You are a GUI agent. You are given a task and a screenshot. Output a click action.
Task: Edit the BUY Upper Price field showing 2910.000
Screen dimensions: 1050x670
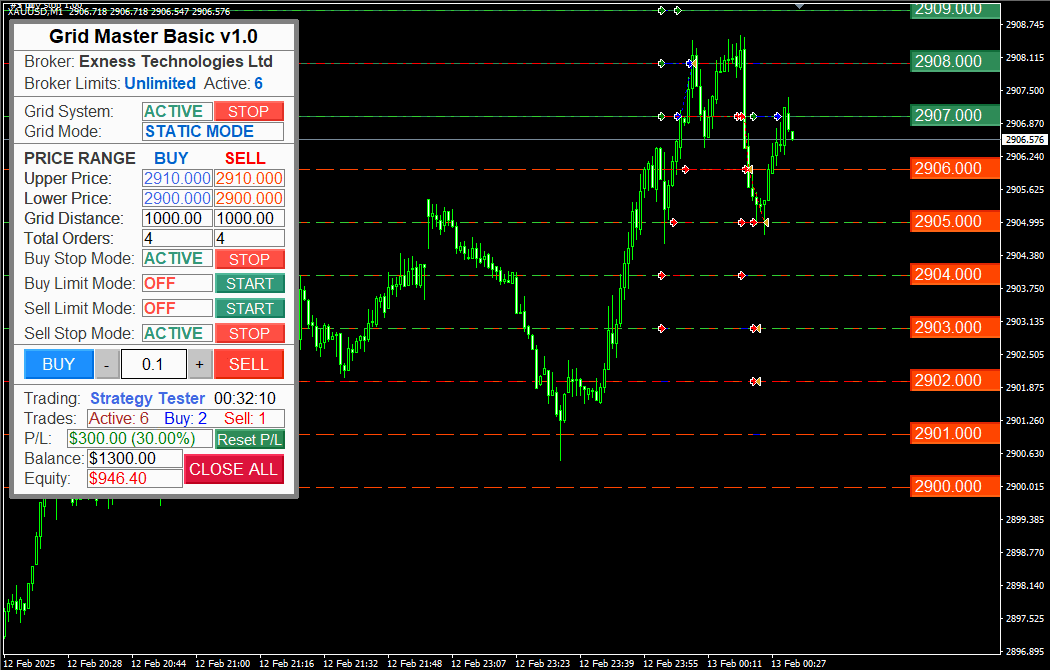click(175, 177)
